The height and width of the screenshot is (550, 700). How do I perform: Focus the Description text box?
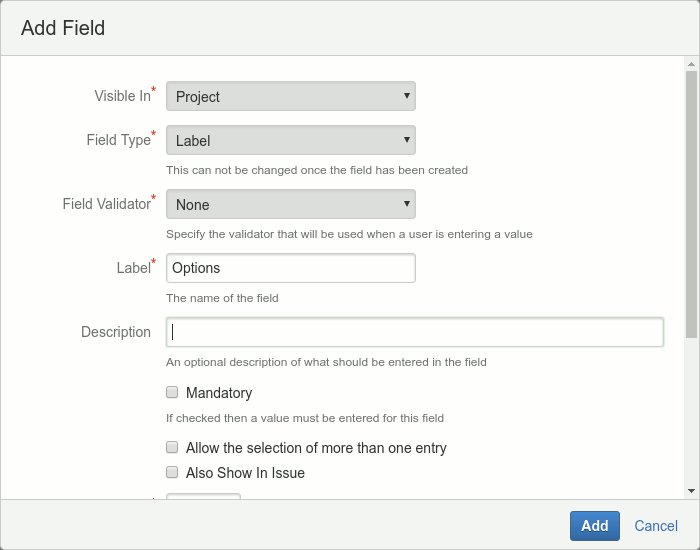click(415, 332)
